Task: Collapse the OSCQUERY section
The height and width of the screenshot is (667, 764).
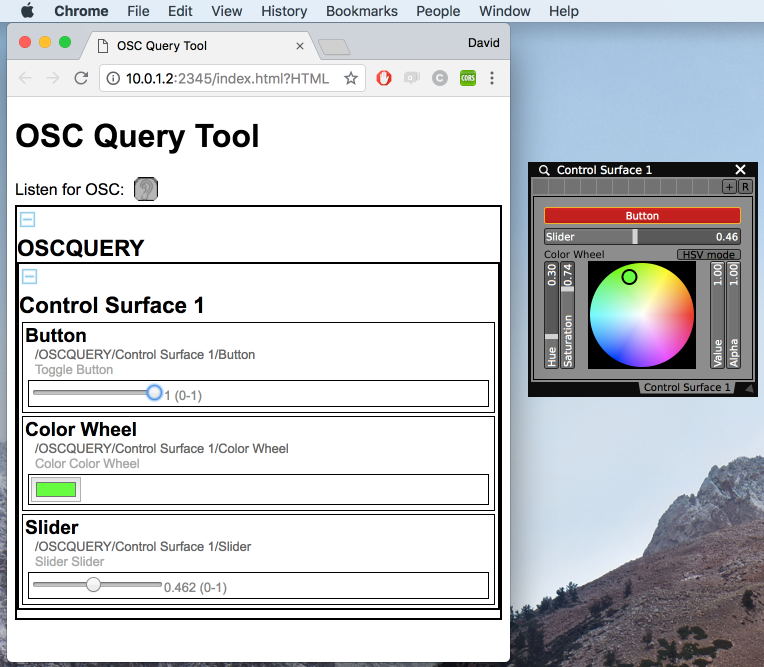Action: 29,219
